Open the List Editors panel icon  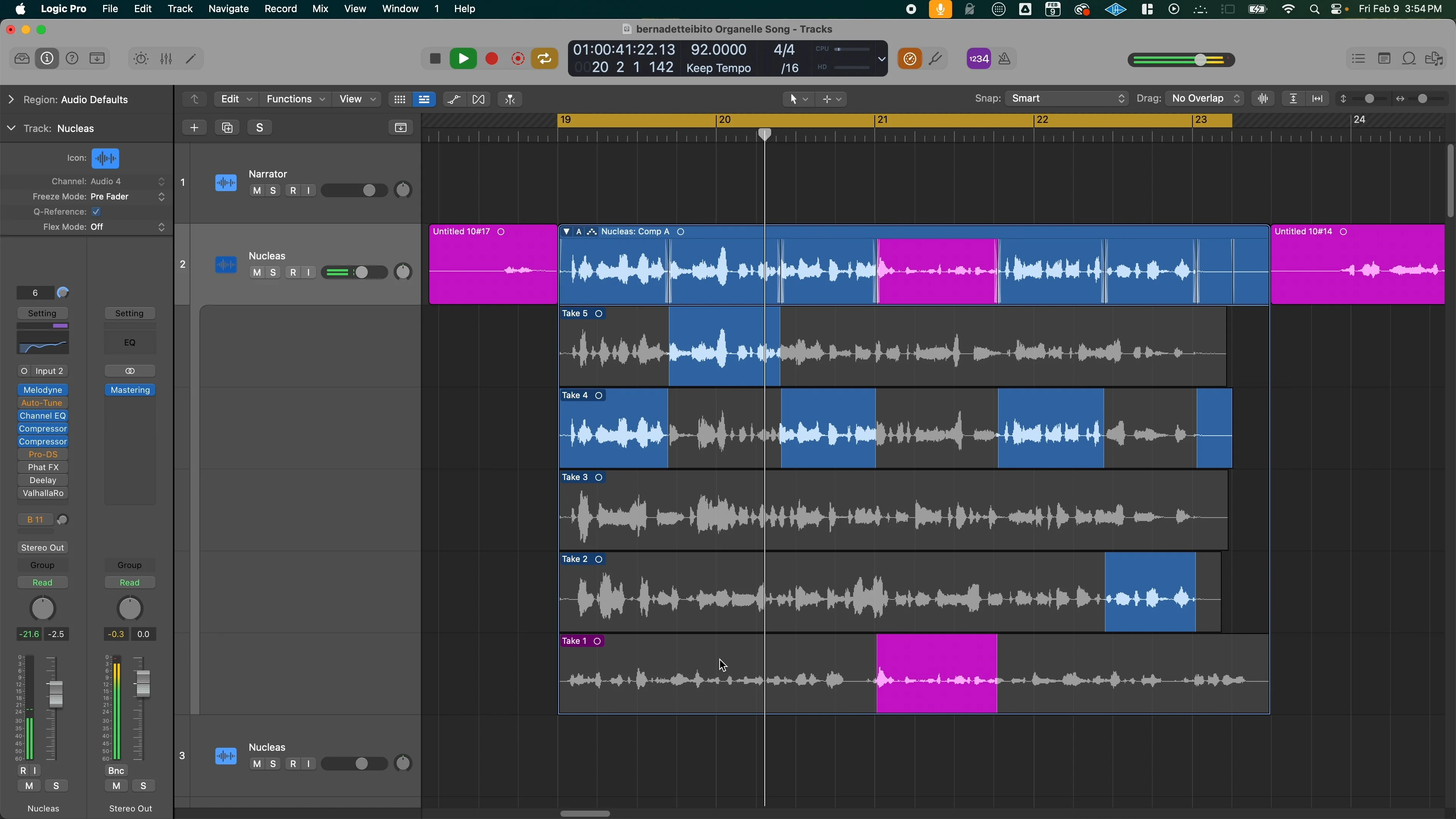(1359, 58)
